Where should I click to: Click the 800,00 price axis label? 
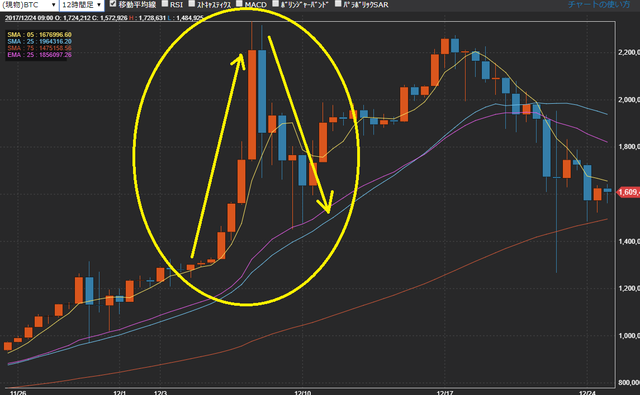(629, 382)
